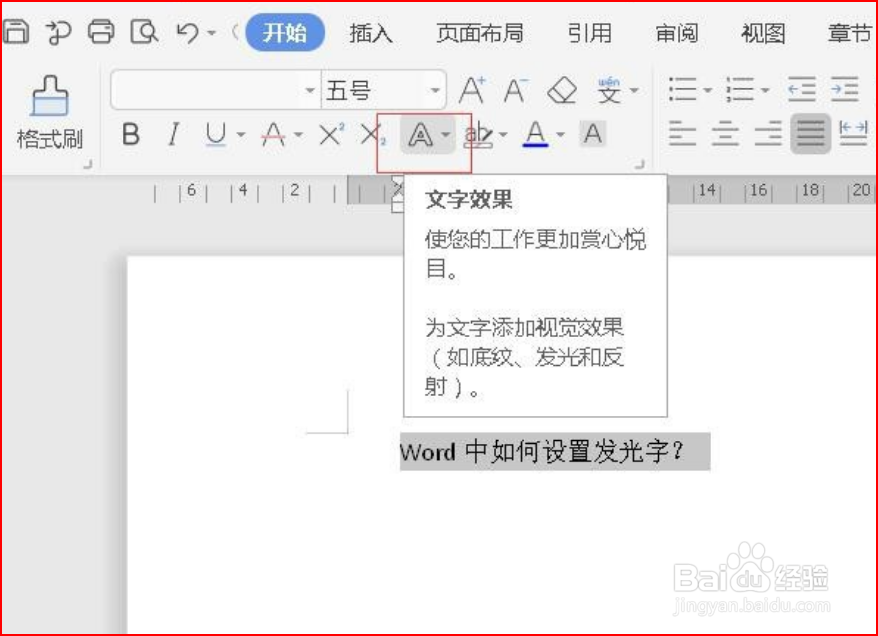The image size is (878, 636).
Task: Click the increase indent icon
Action: point(844,90)
